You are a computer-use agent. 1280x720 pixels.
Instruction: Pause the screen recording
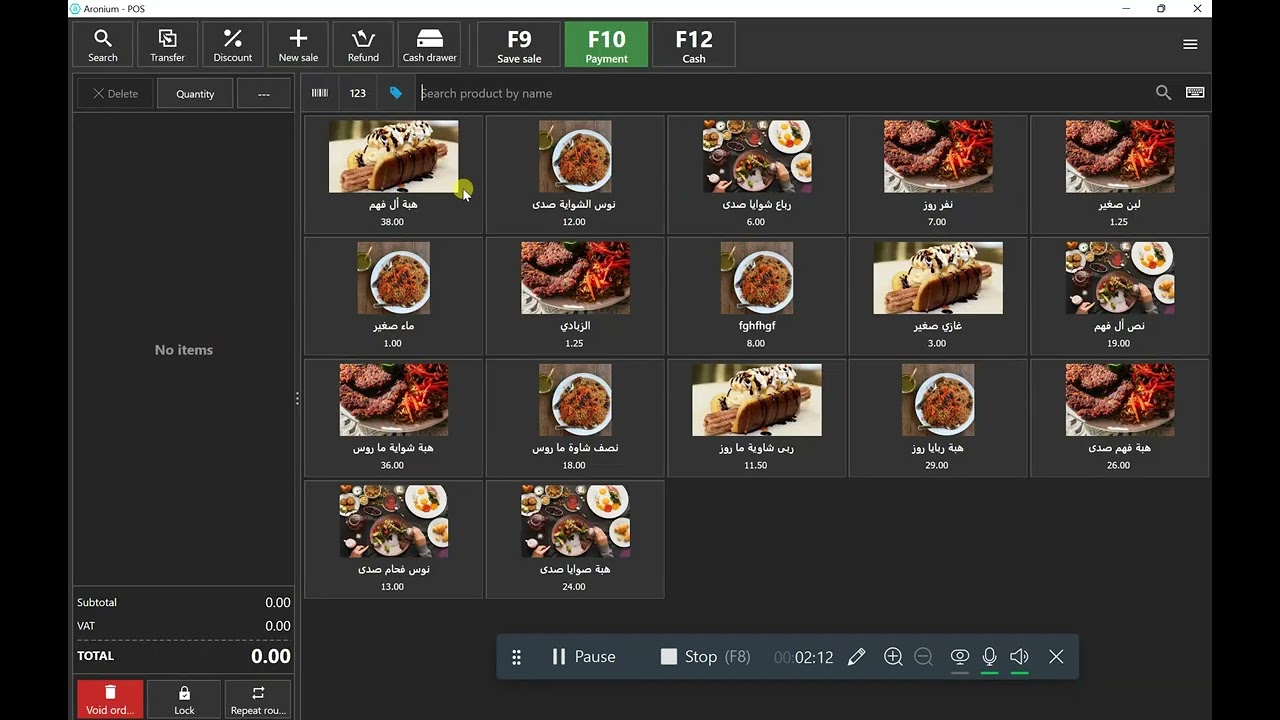click(583, 657)
